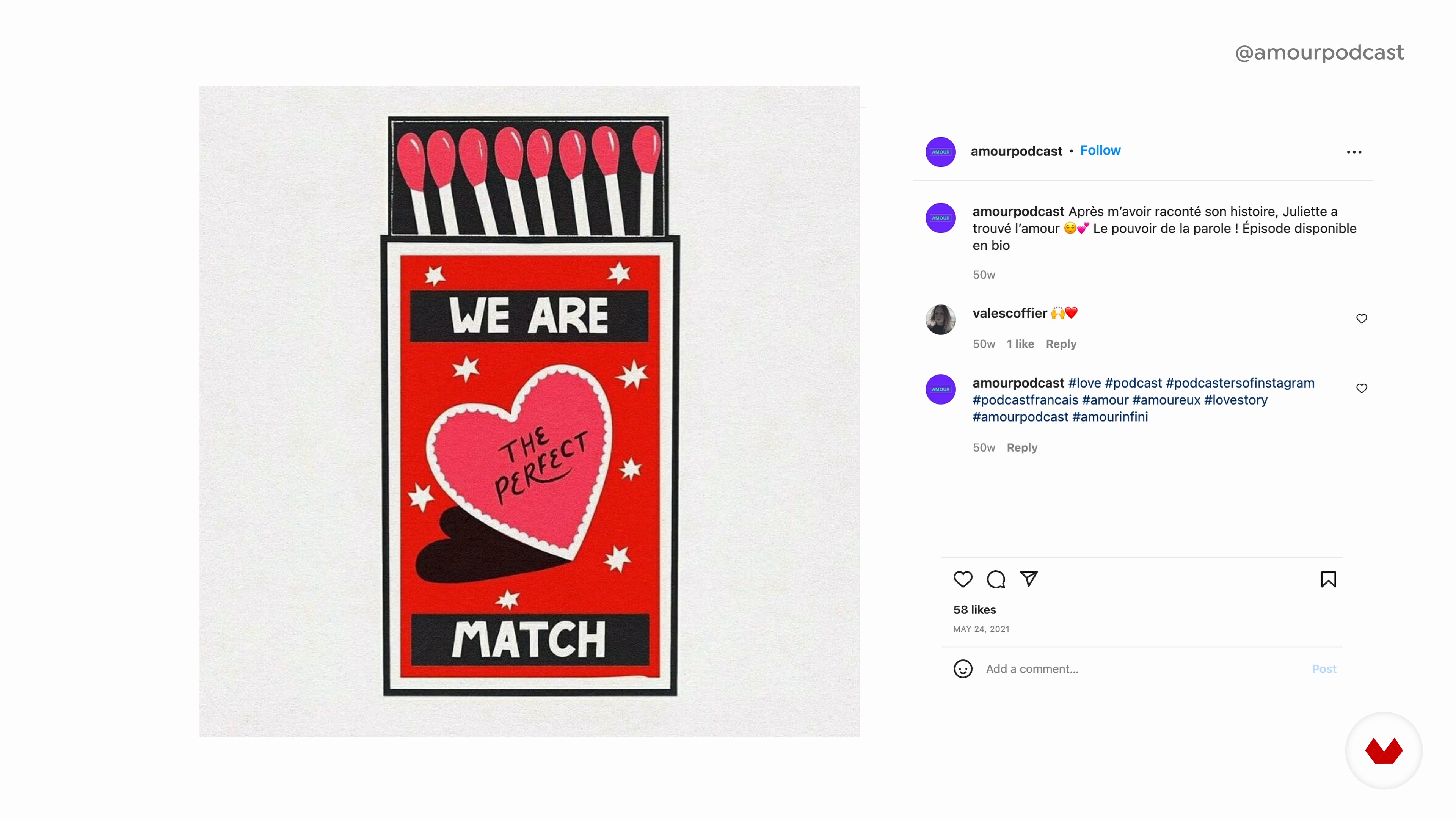Submit comment with the Post button
Image resolution: width=1456 pixels, height=819 pixels.
point(1323,669)
